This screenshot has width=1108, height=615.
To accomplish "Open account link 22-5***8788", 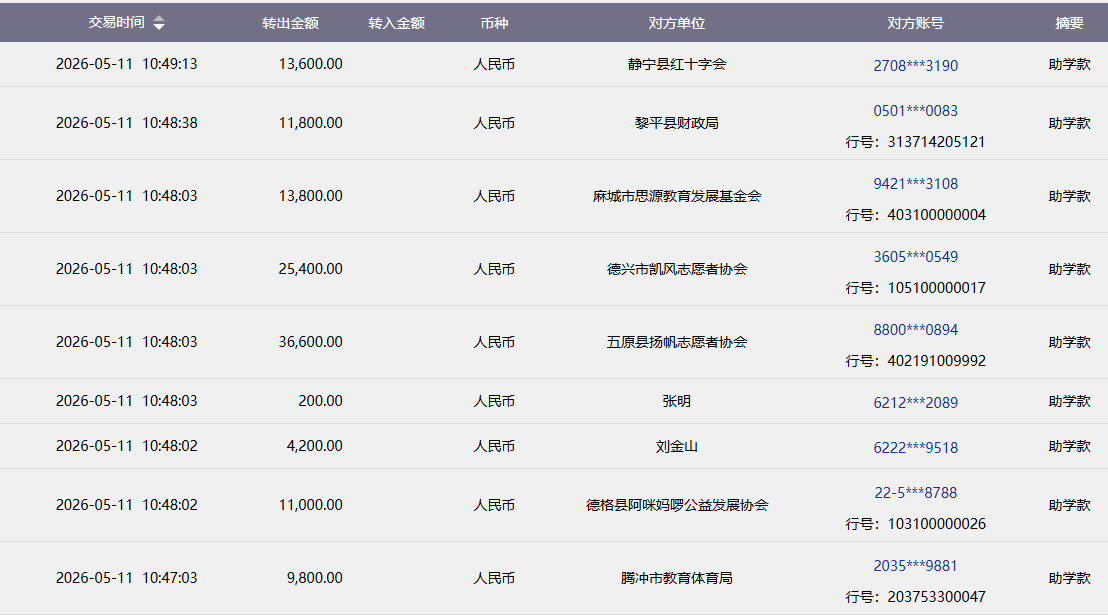I will tap(915, 493).
